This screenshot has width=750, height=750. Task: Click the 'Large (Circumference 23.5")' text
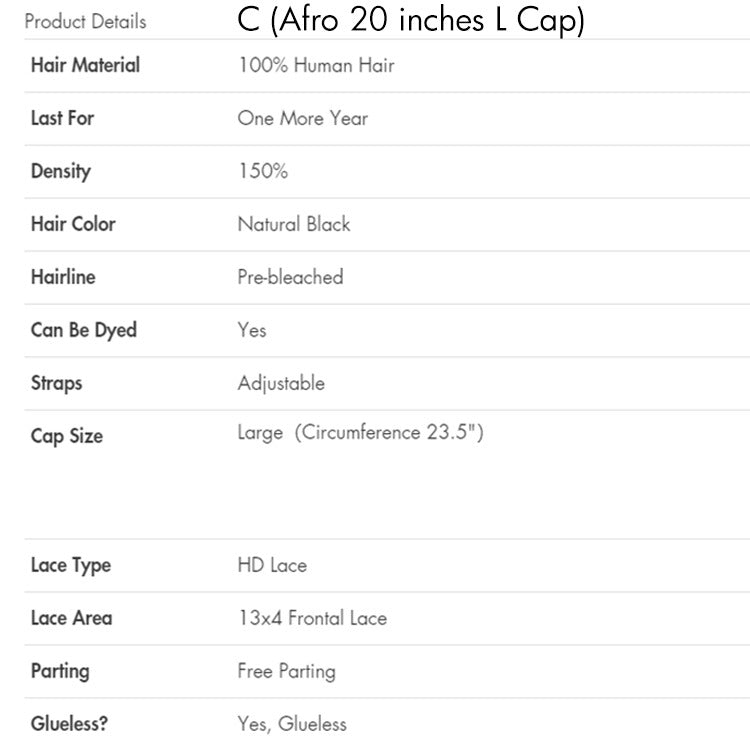360,433
